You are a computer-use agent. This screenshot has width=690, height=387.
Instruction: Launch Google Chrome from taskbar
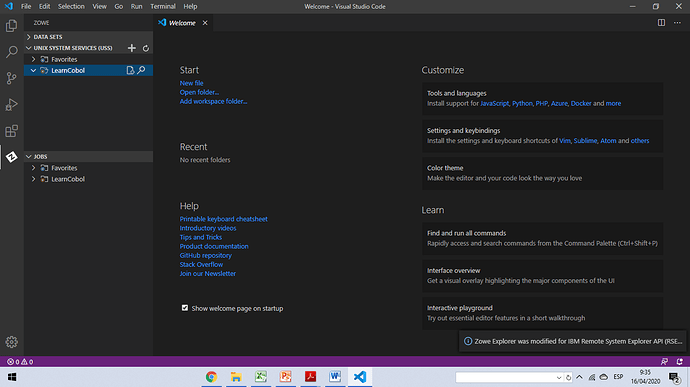coord(211,377)
